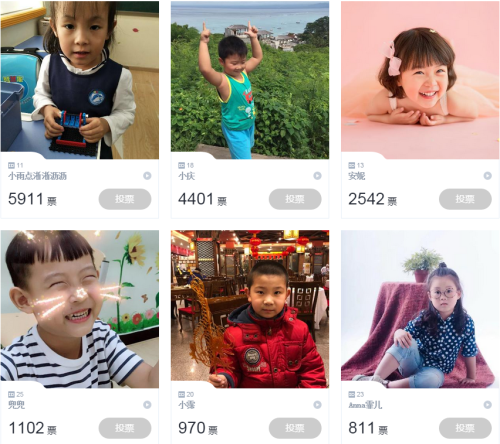Vote for Anna霏儿 with 811 votes
Viewport: 500px width, 444px height.
(x=465, y=428)
